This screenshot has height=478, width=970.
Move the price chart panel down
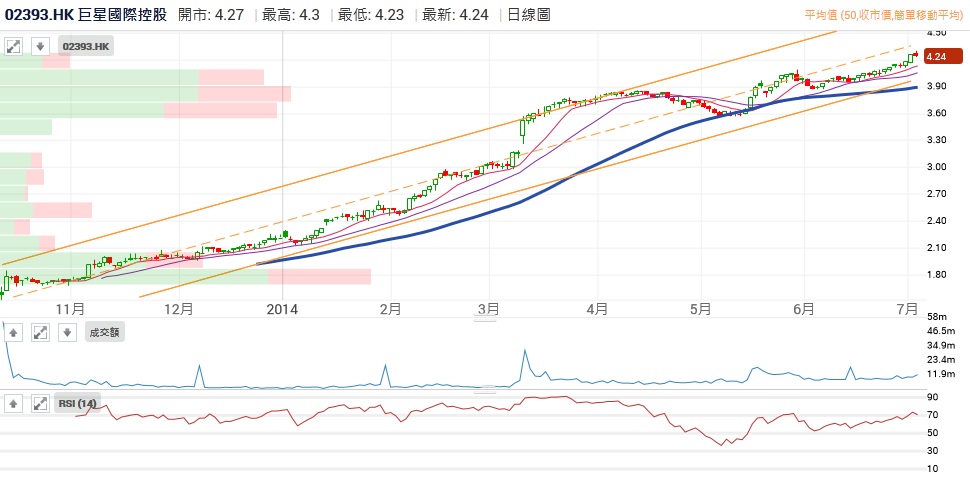pyautogui.click(x=39, y=46)
